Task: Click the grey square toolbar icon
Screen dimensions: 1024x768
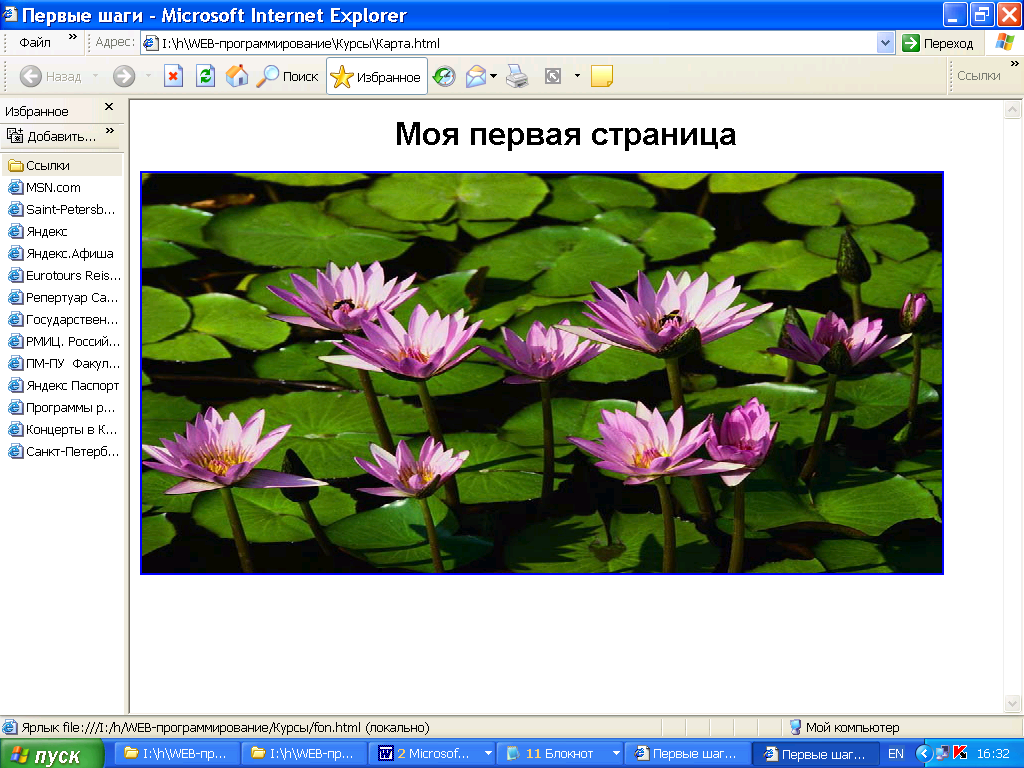Action: 553,76
